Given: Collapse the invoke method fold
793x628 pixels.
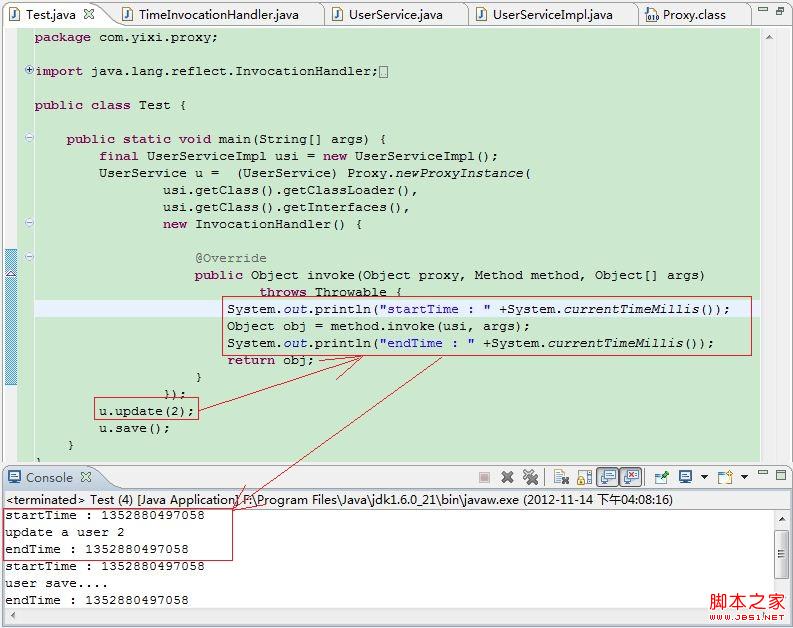Looking at the screenshot, I should tap(29, 256).
